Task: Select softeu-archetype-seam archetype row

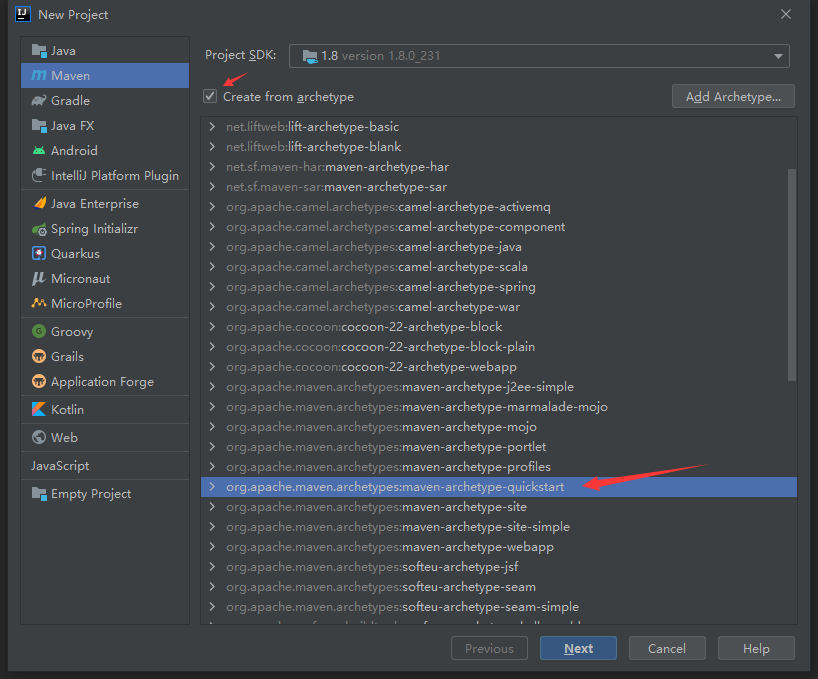Action: tap(499, 587)
